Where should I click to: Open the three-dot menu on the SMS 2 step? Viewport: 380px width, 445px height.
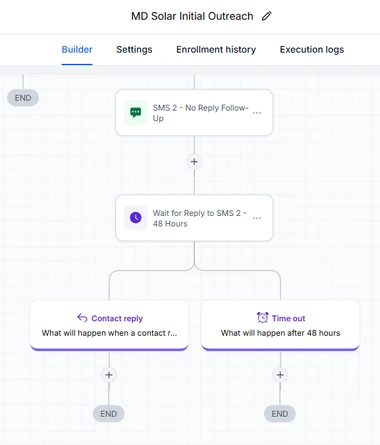pos(257,113)
